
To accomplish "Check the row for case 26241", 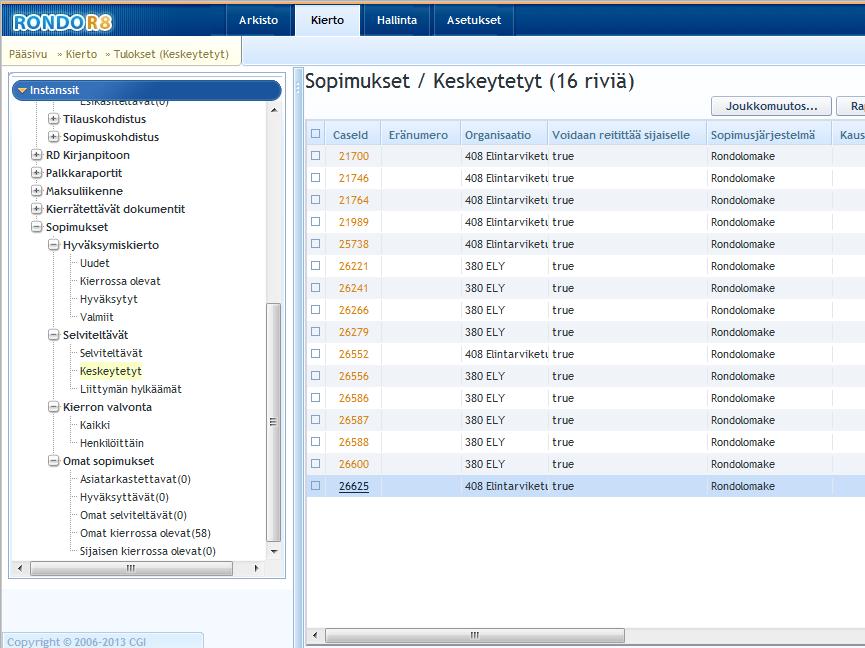I will [316, 287].
